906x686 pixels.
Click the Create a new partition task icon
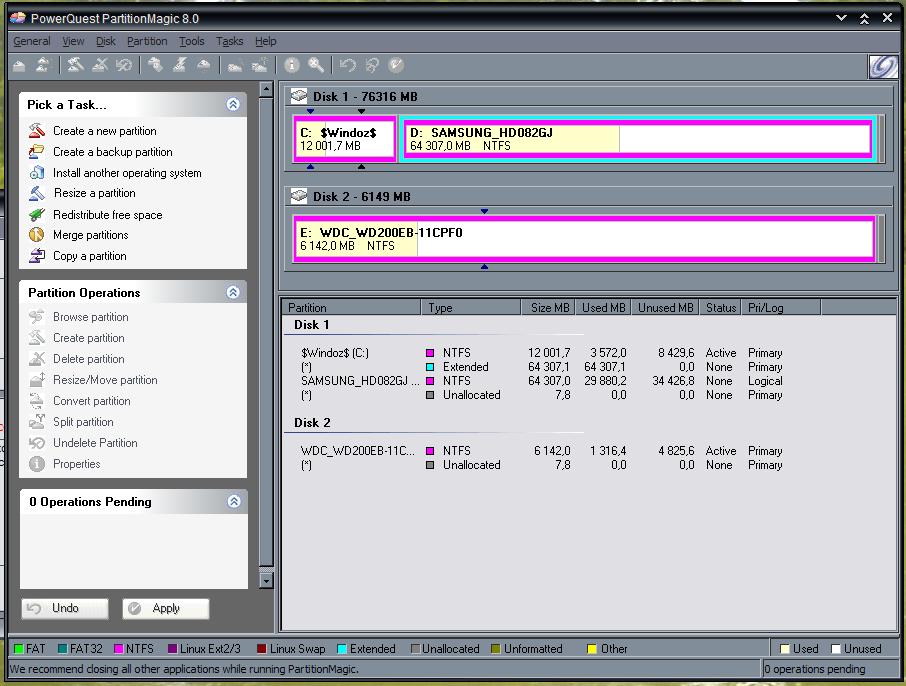click(x=37, y=131)
